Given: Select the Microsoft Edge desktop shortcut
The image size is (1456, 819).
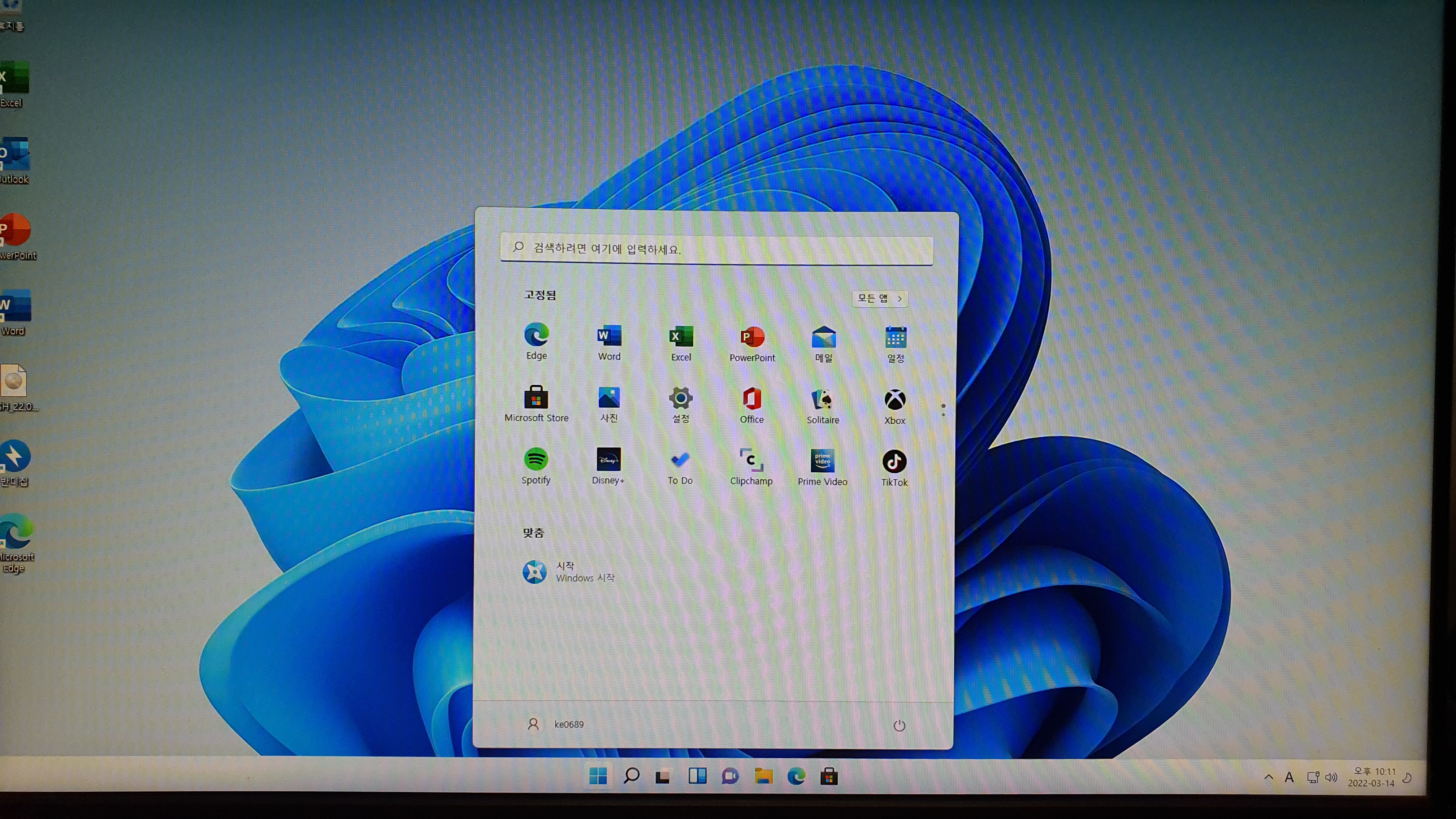Looking at the screenshot, I should [17, 543].
